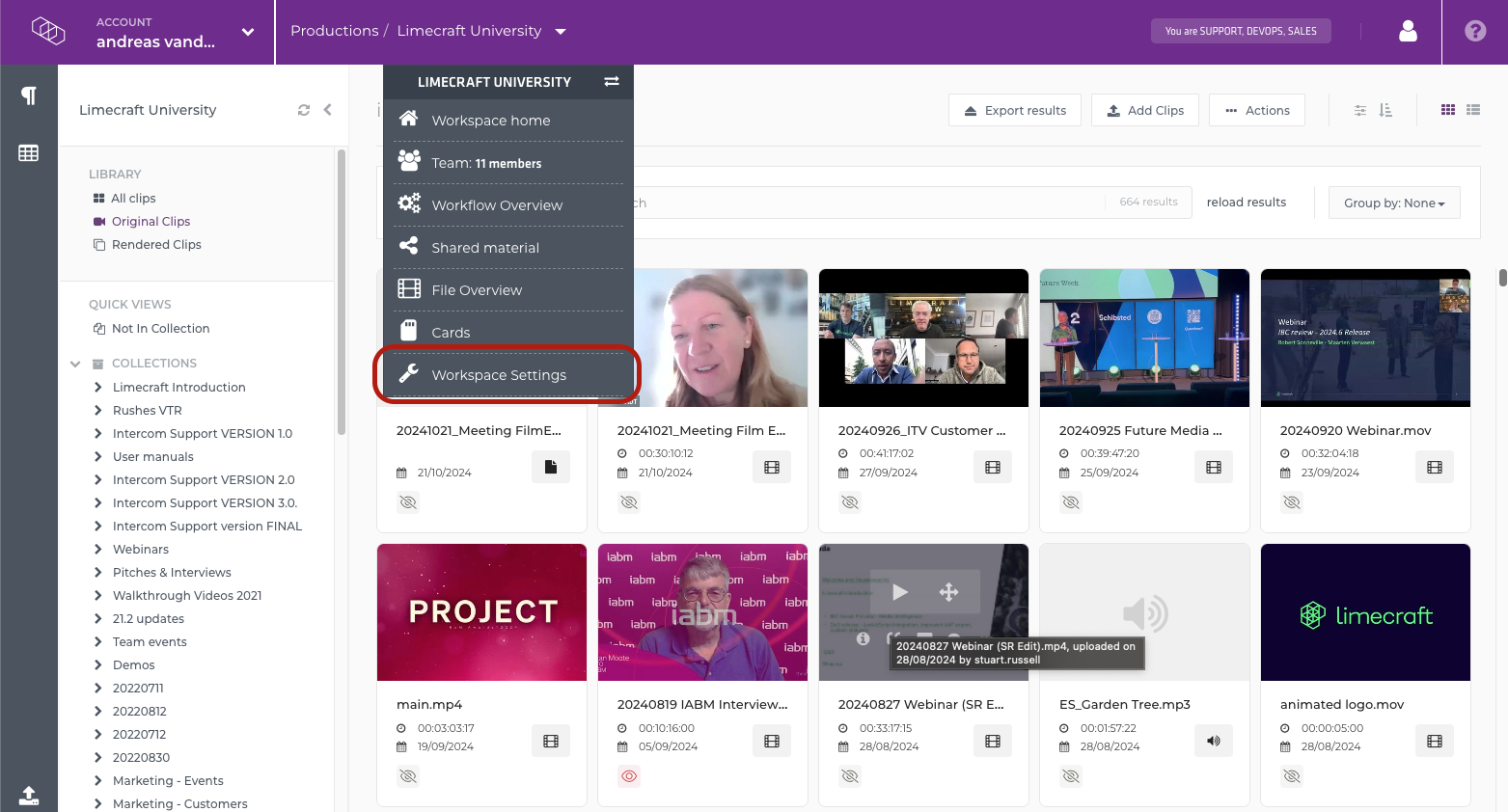This screenshot has width=1508, height=812.
Task: Click the film icon on animated logo.mov card
Action: tap(1435, 741)
